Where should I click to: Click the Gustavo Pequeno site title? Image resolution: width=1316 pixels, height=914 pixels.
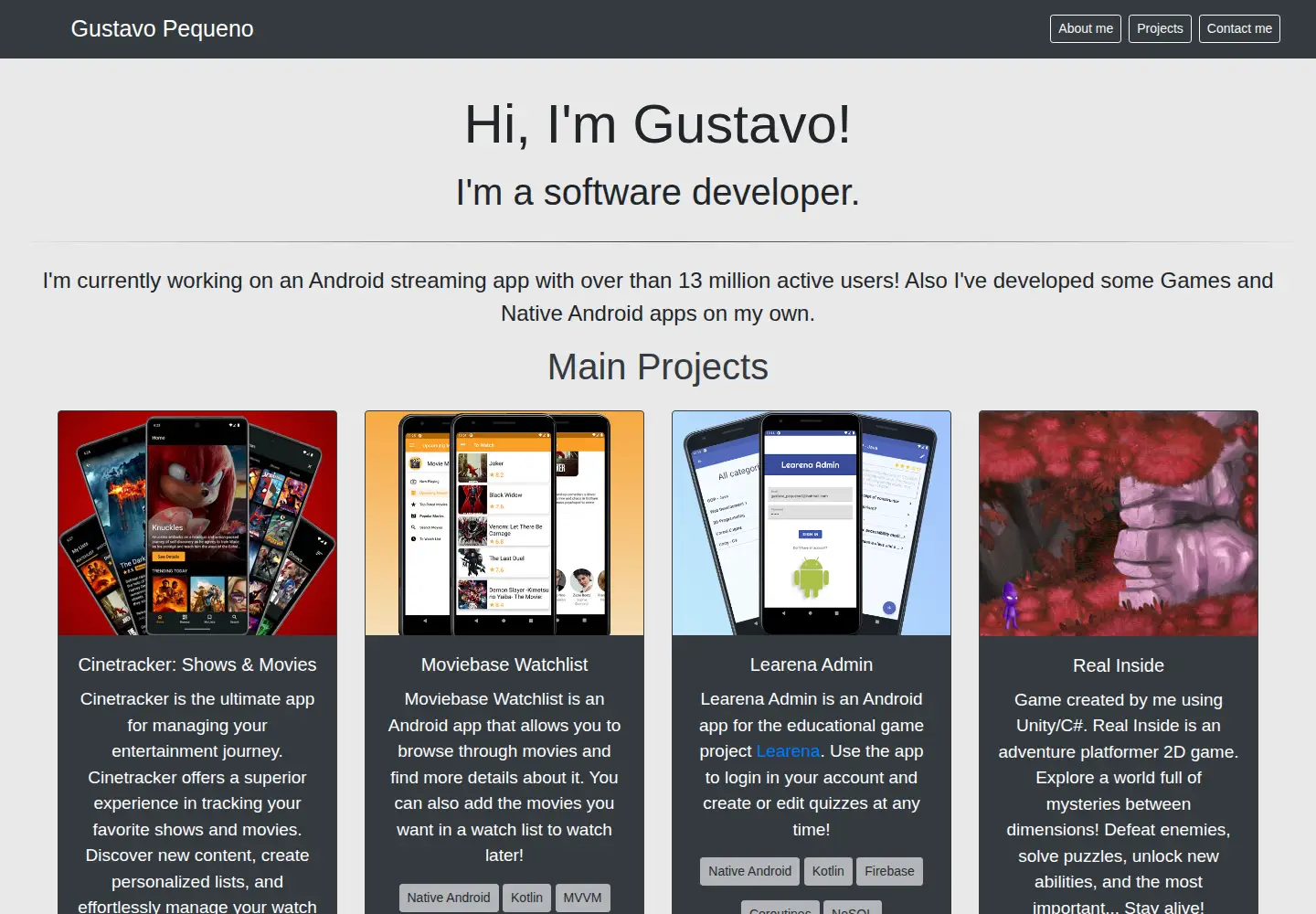163,28
